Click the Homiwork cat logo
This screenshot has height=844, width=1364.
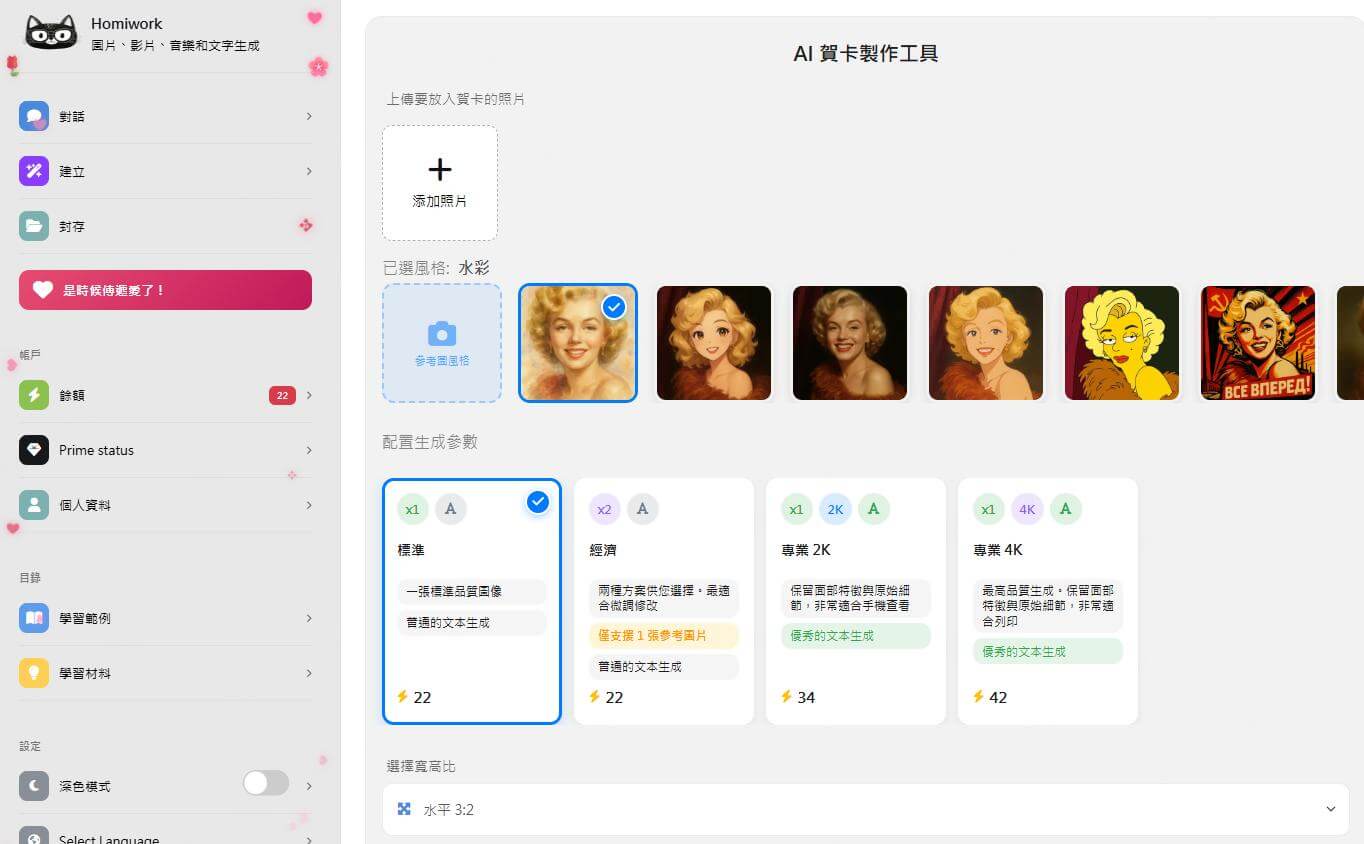51,33
